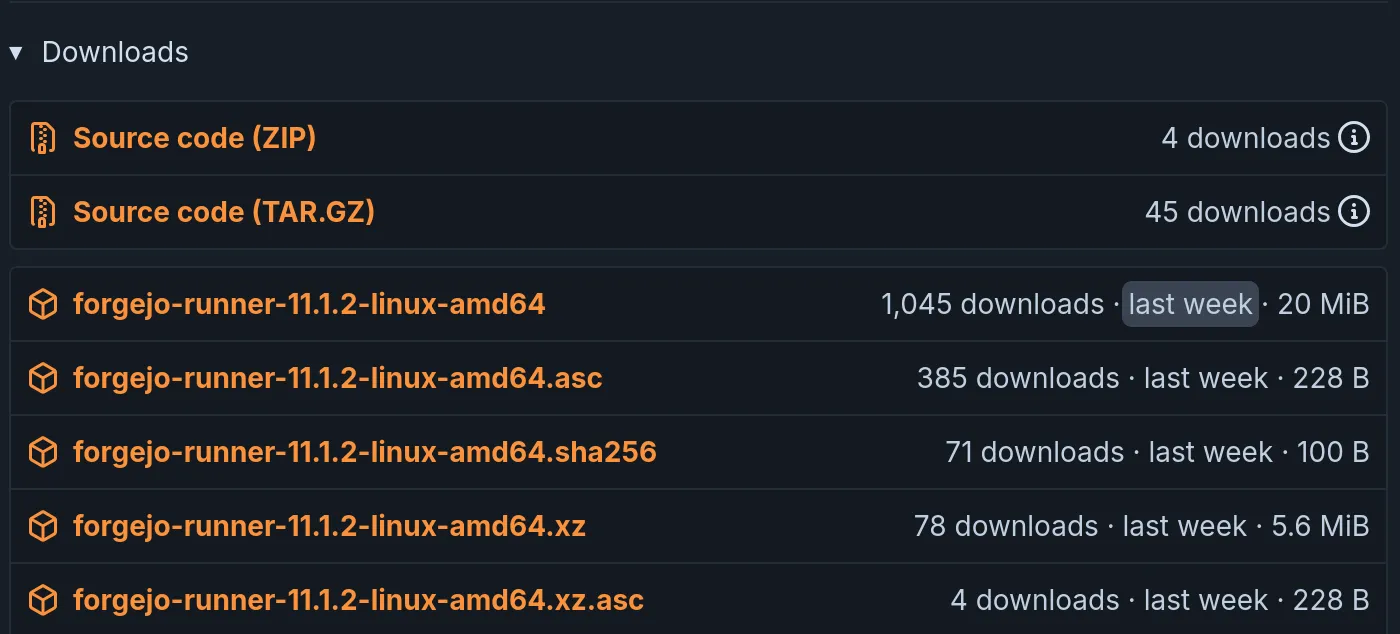Image resolution: width=1400 pixels, height=634 pixels.
Task: Download the Source code (ZIP) archive
Action: (x=194, y=137)
